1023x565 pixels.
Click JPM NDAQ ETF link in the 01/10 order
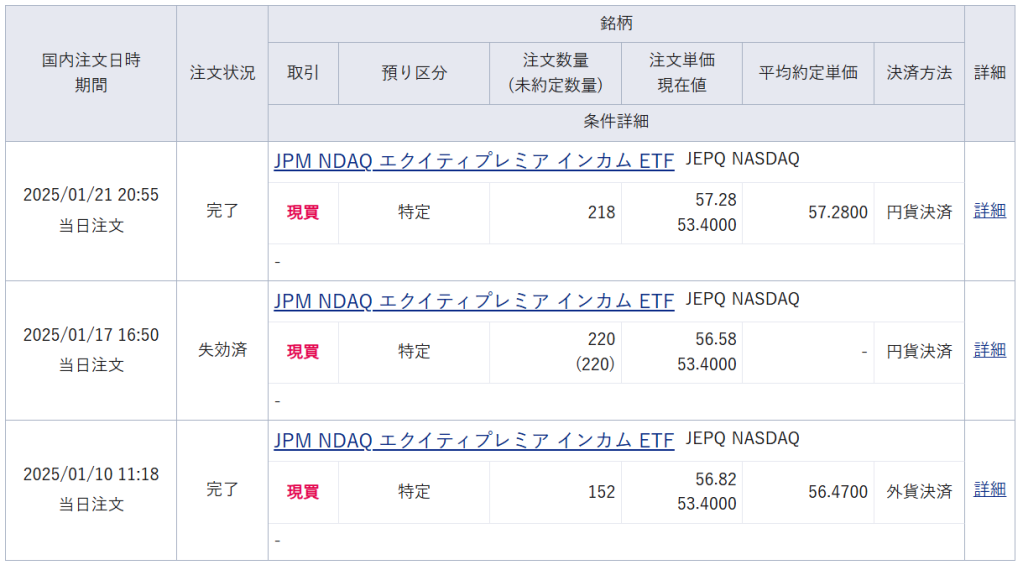pos(474,440)
